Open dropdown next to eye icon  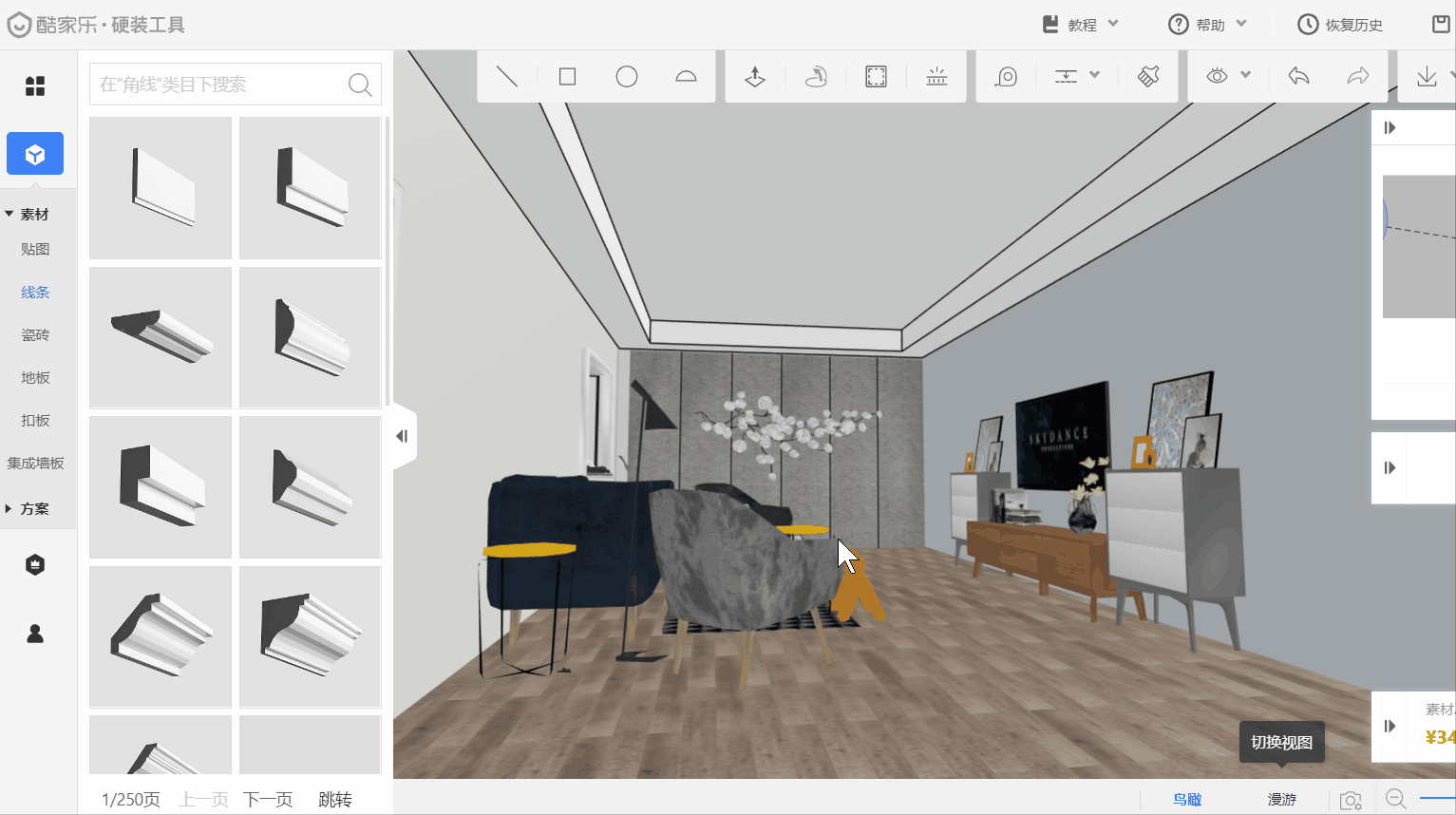tap(1245, 75)
